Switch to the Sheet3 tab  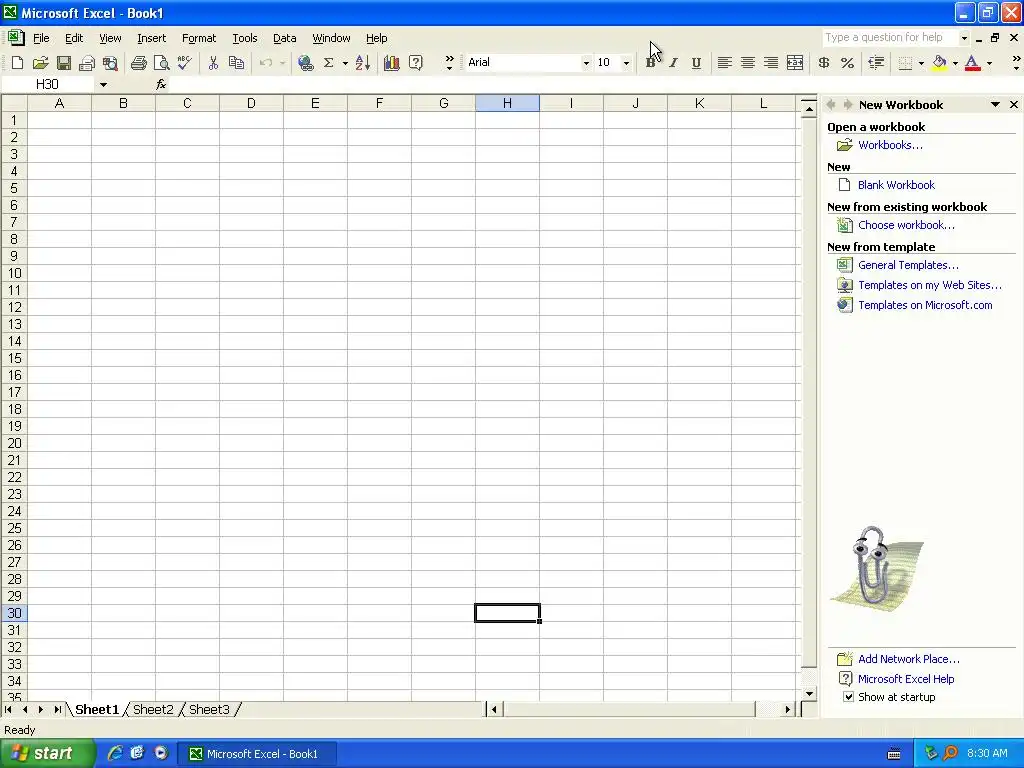point(210,709)
